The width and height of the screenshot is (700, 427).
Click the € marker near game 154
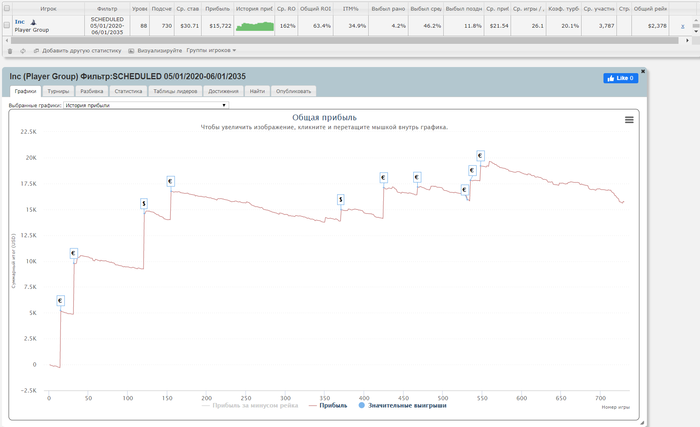coord(170,181)
